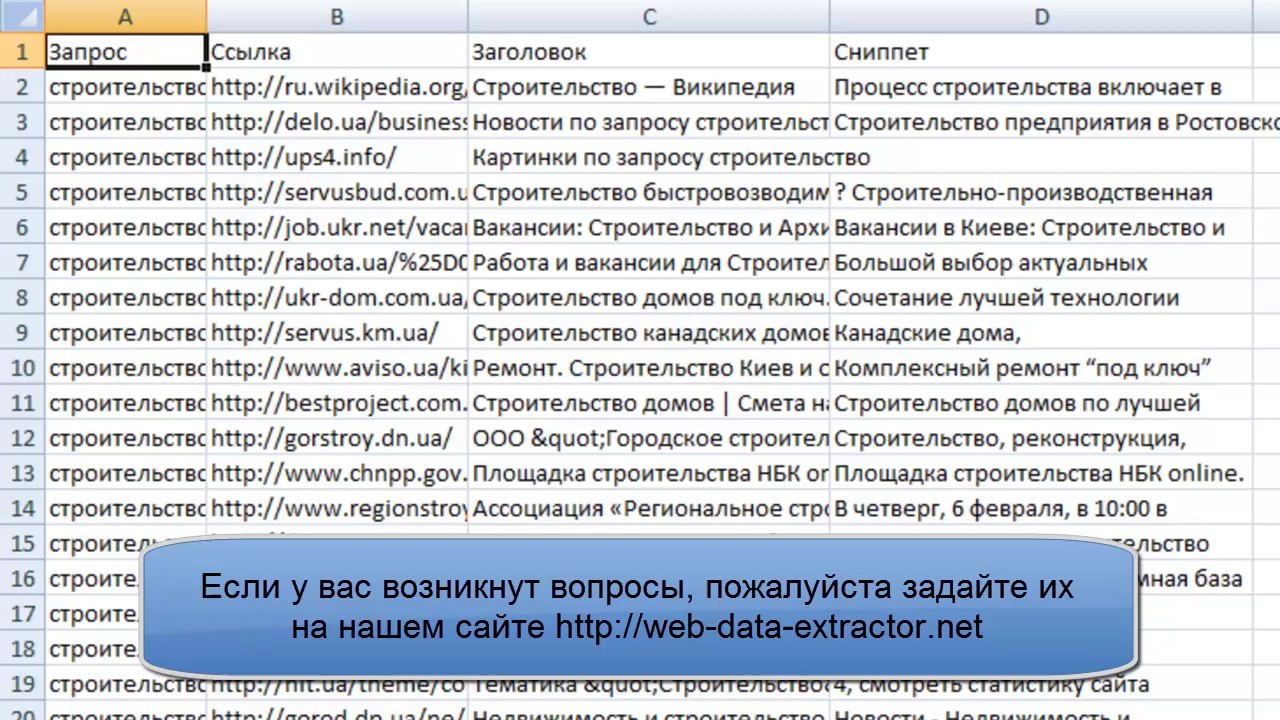Click title cell 'Площадка строительства НБК' in column C
Screen dimensions: 1280x720
(x=649, y=473)
